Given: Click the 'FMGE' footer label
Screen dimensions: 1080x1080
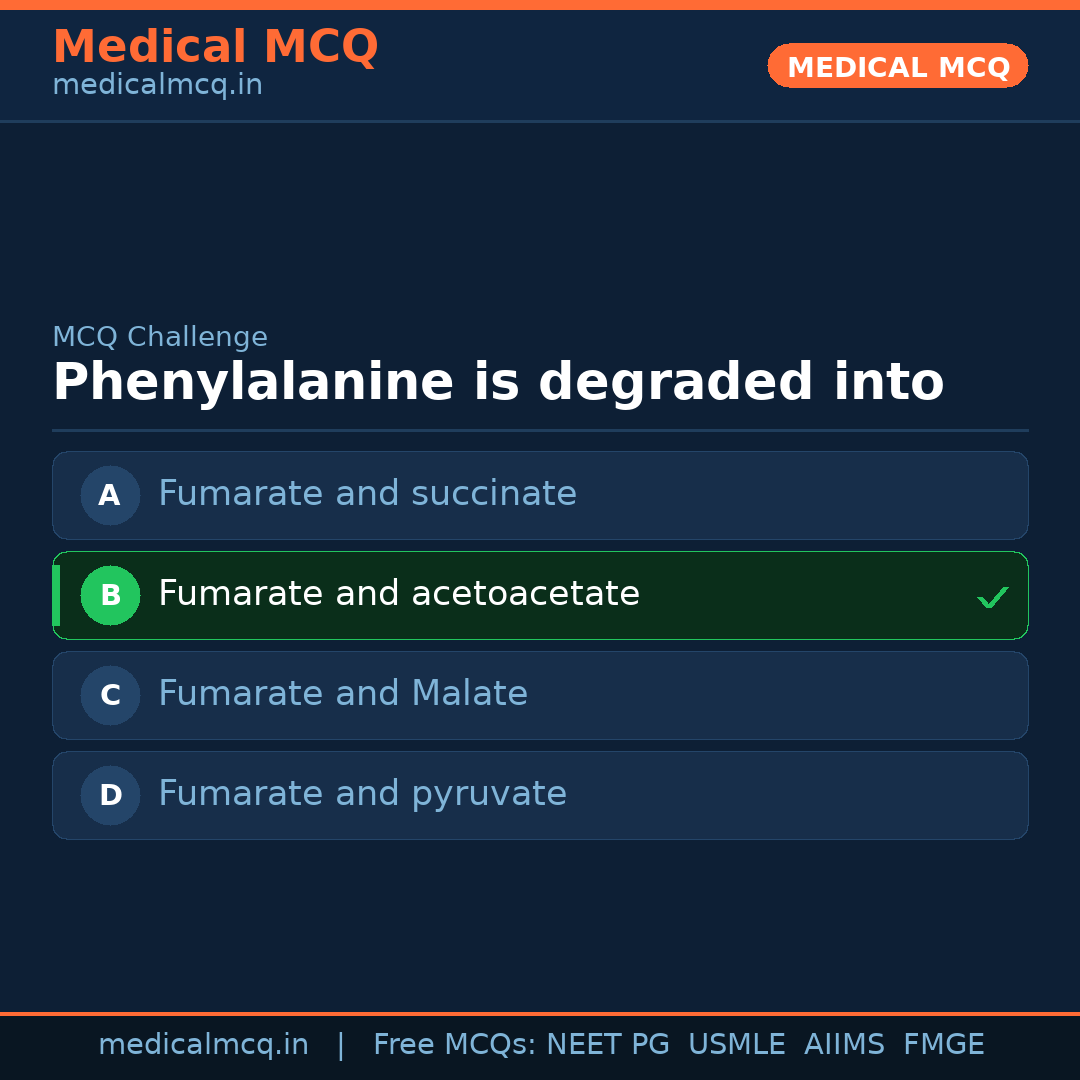Looking at the screenshot, I should pos(943,1045).
